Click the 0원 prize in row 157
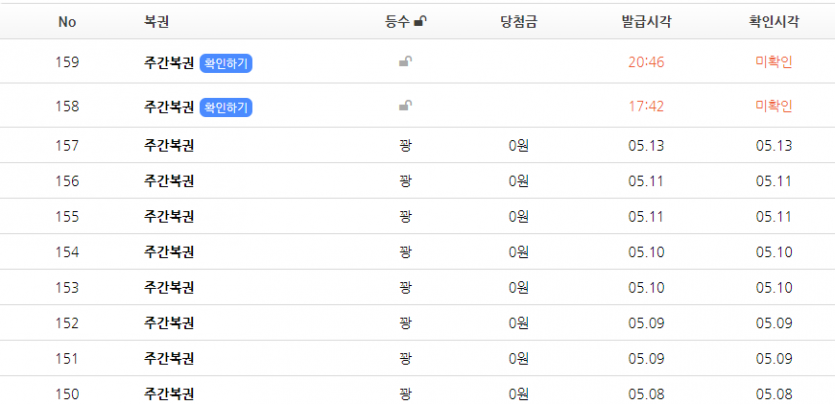Image resolution: width=835 pixels, height=405 pixels. tap(518, 145)
